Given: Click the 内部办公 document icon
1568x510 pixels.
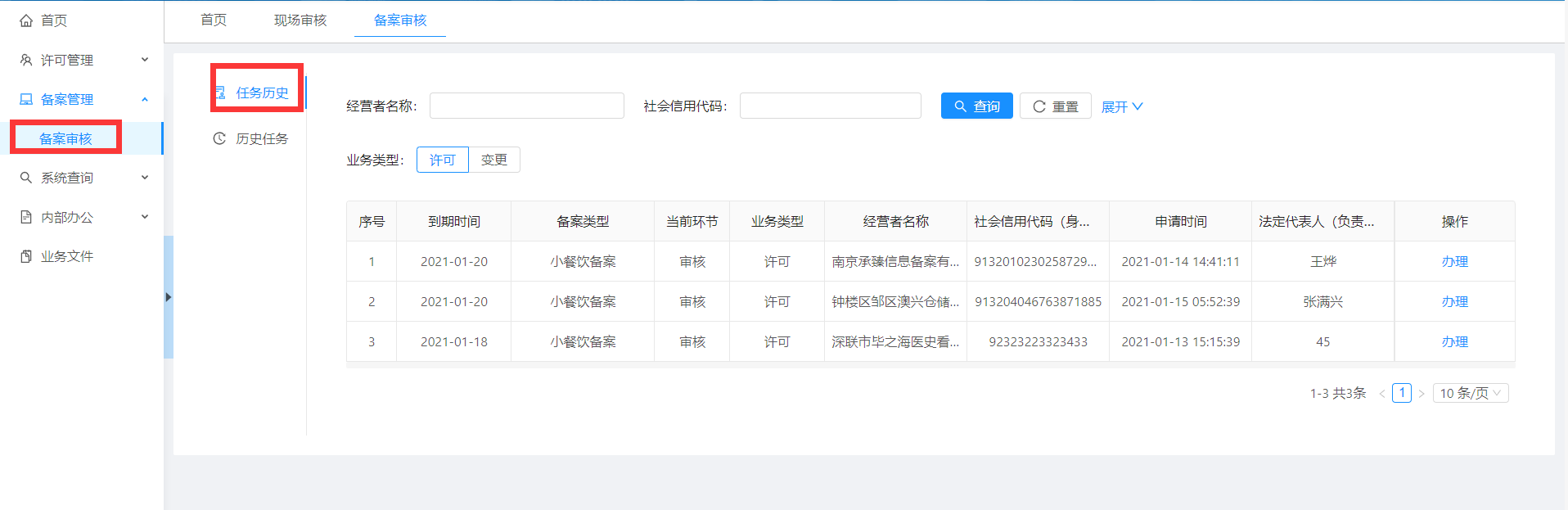Looking at the screenshot, I should pyautogui.click(x=26, y=217).
